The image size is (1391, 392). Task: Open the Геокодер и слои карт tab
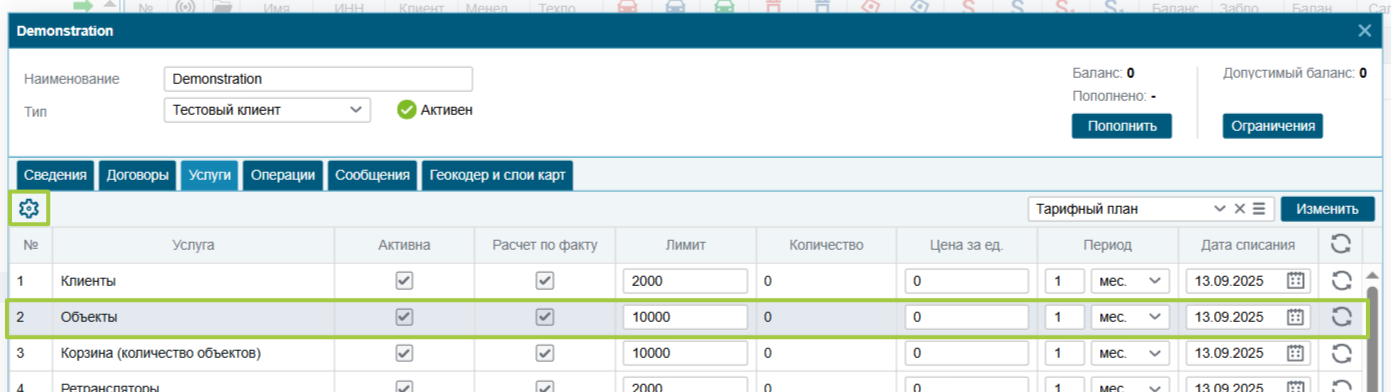[497, 175]
